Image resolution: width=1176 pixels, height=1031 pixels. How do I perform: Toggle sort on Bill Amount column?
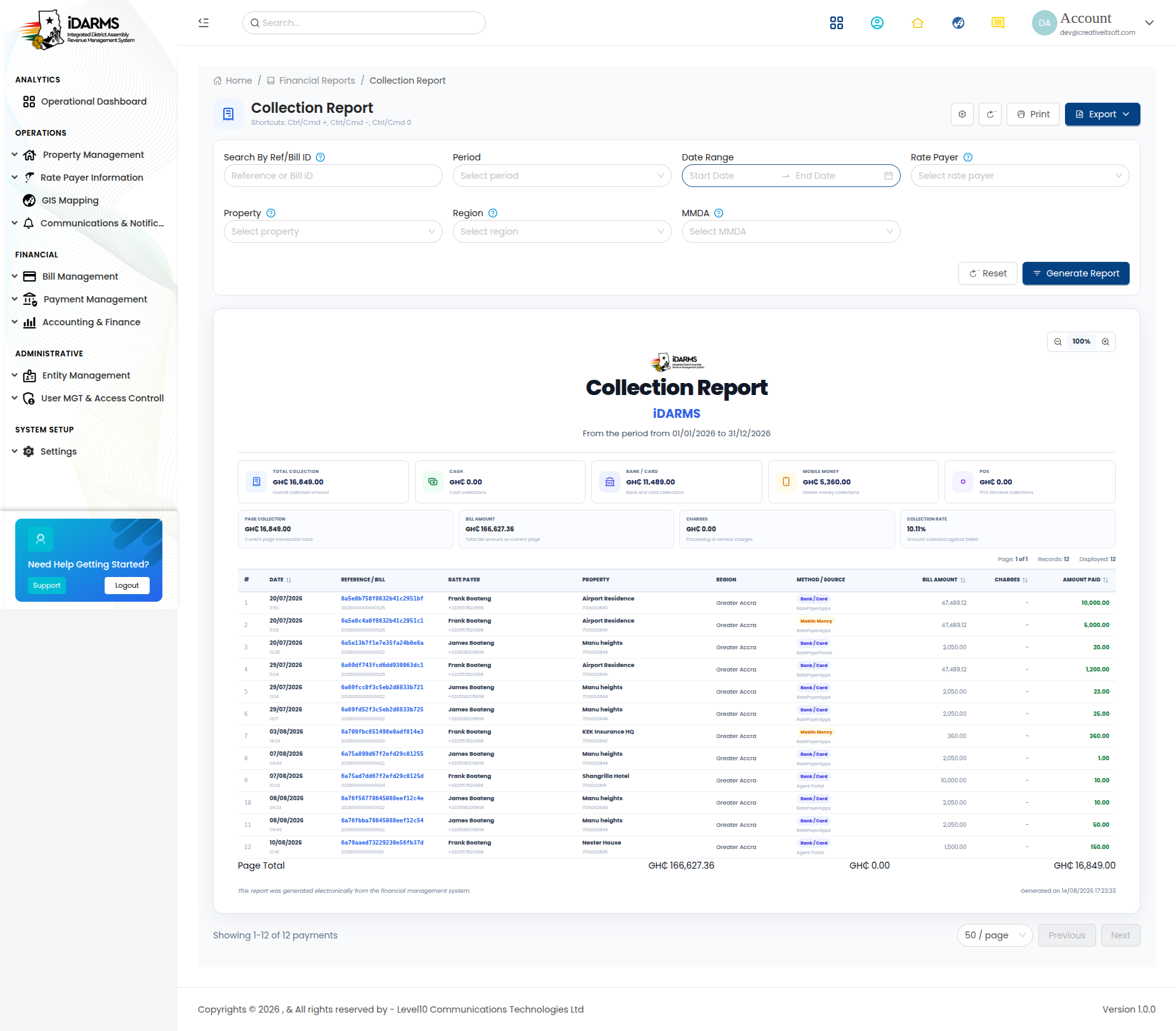point(944,580)
